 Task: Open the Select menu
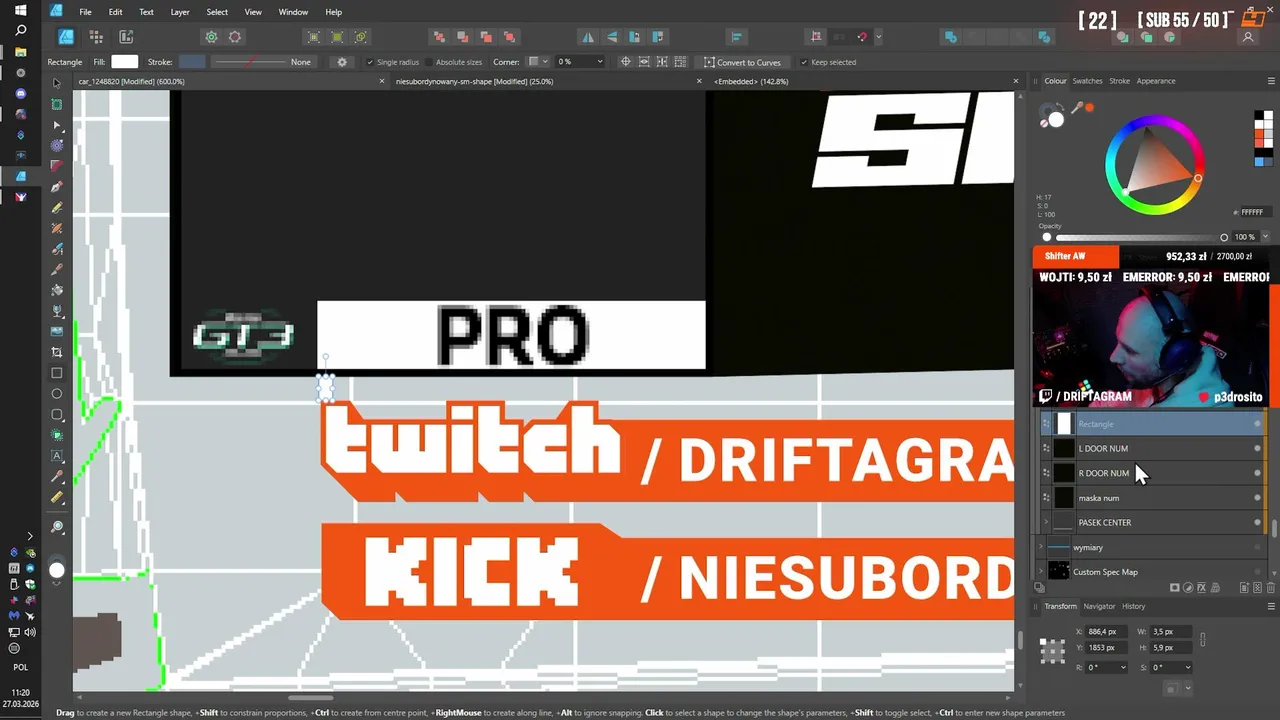pyautogui.click(x=217, y=12)
